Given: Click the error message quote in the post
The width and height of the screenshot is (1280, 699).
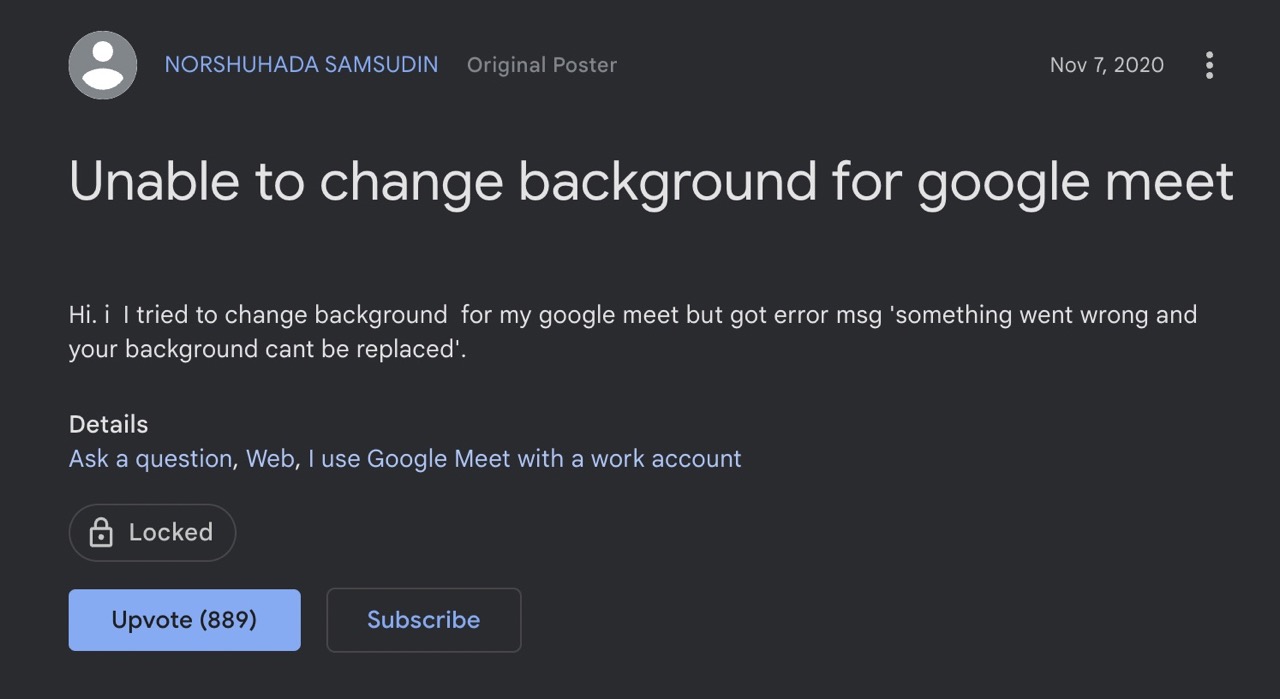Looking at the screenshot, I should [1040, 314].
